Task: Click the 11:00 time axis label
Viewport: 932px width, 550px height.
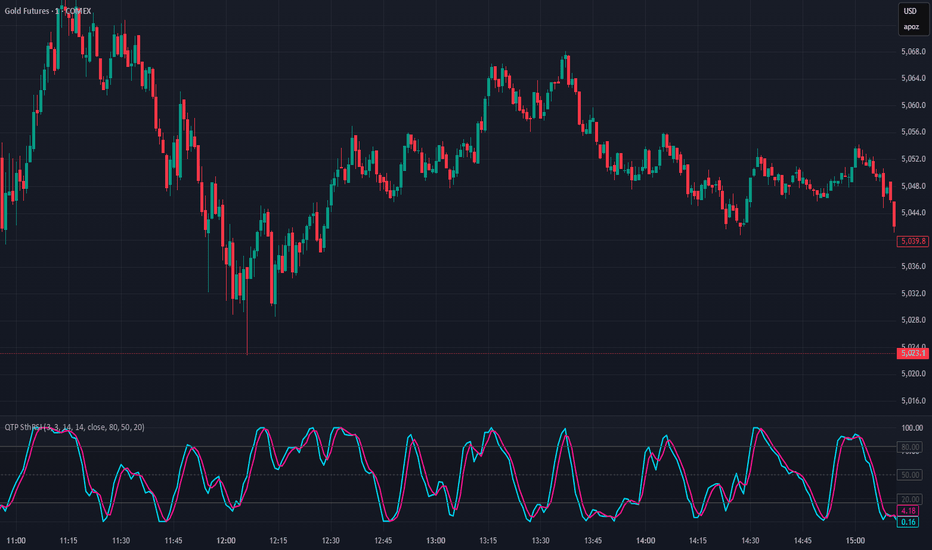Action: pyautogui.click(x=16, y=540)
